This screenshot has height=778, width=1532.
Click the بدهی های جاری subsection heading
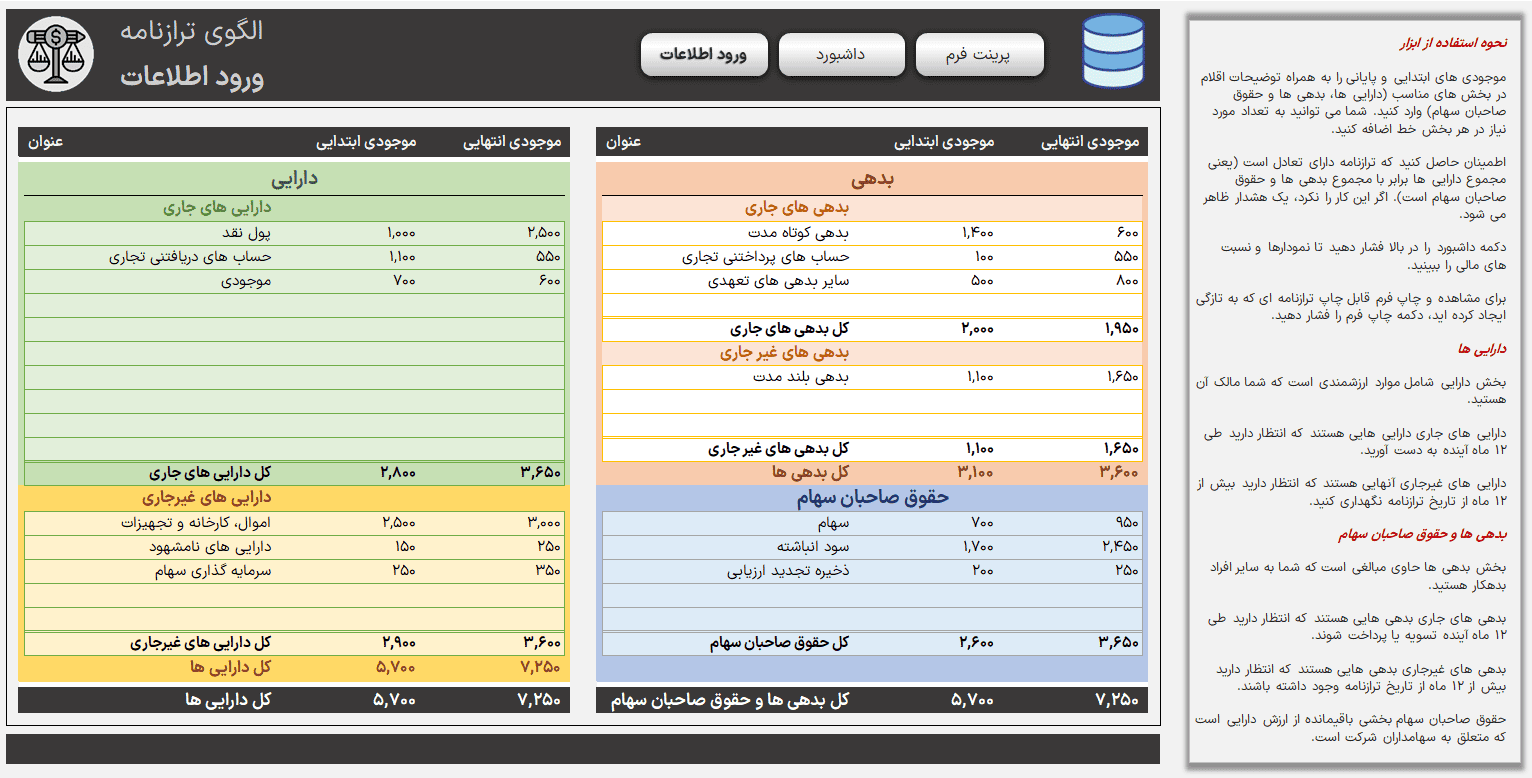[797, 208]
